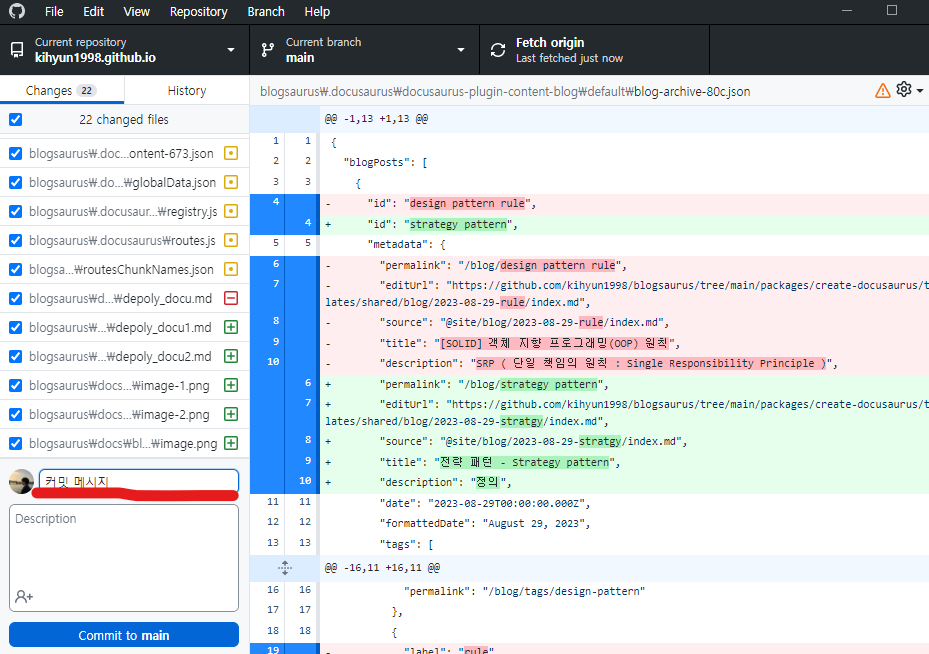Click added status icon for image-2.png
Screen dimensions: 929x654
[231, 415]
